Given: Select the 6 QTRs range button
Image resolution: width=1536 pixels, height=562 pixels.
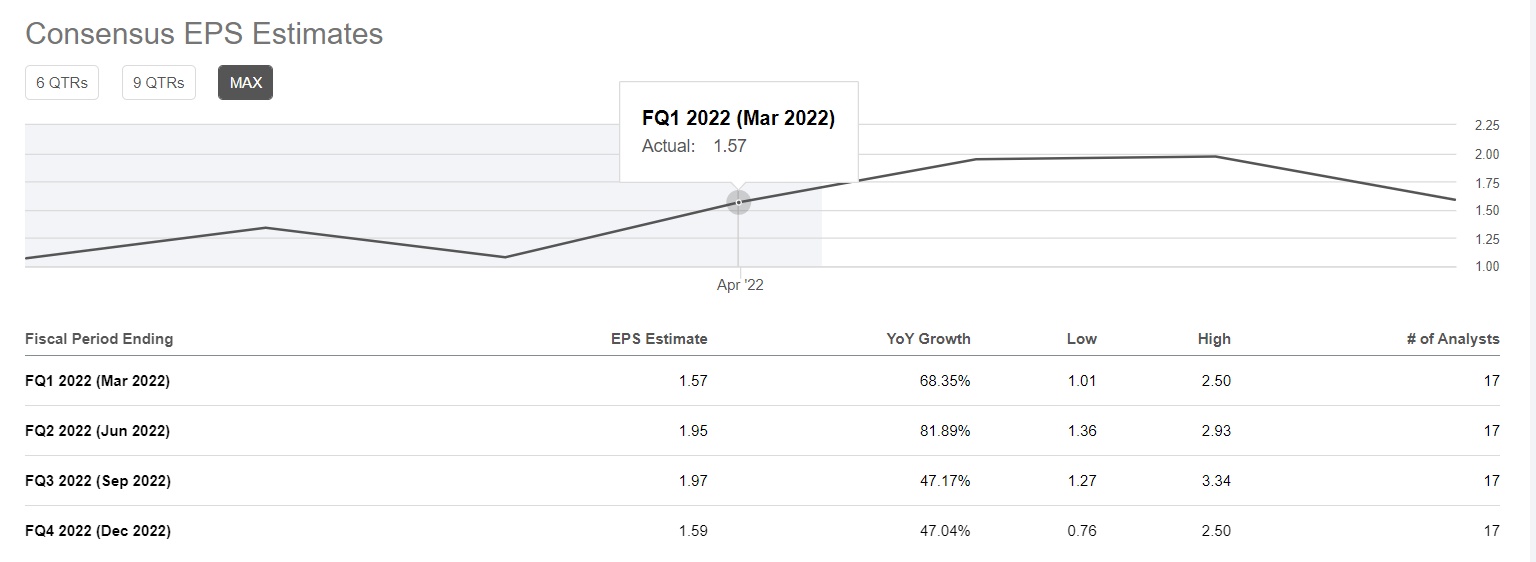Looking at the screenshot, I should tap(62, 83).
